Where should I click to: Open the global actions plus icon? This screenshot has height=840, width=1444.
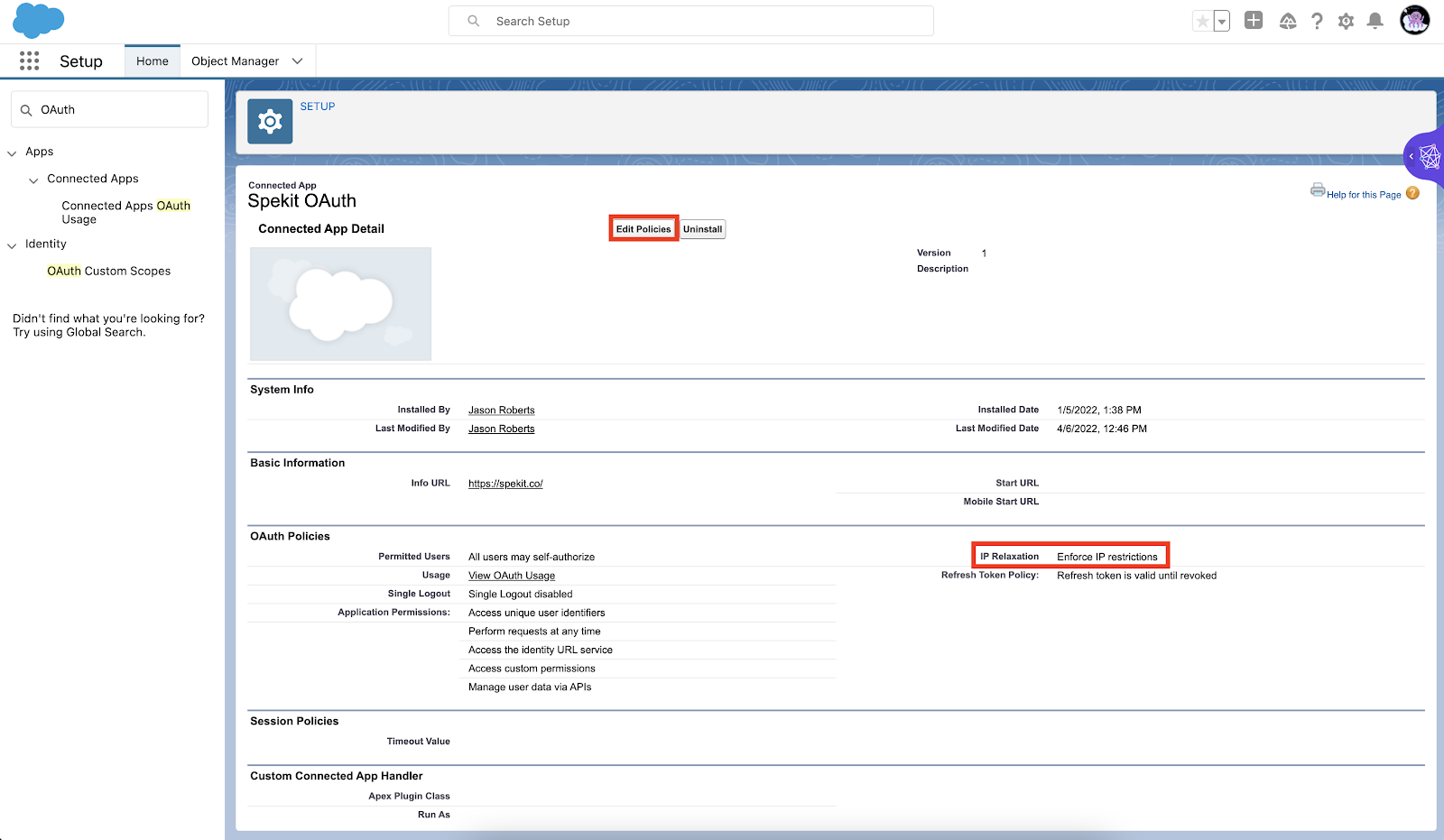coord(1254,20)
